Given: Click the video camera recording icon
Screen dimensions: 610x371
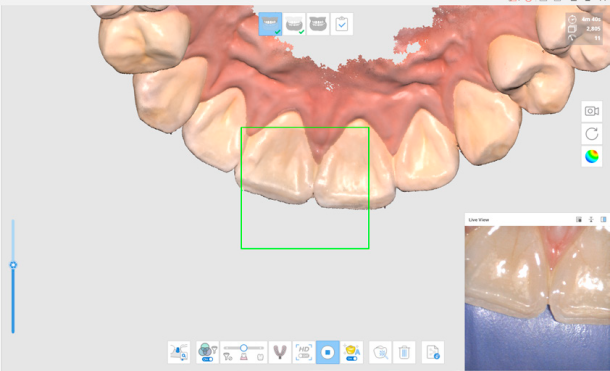Looking at the screenshot, I should coord(592,111).
